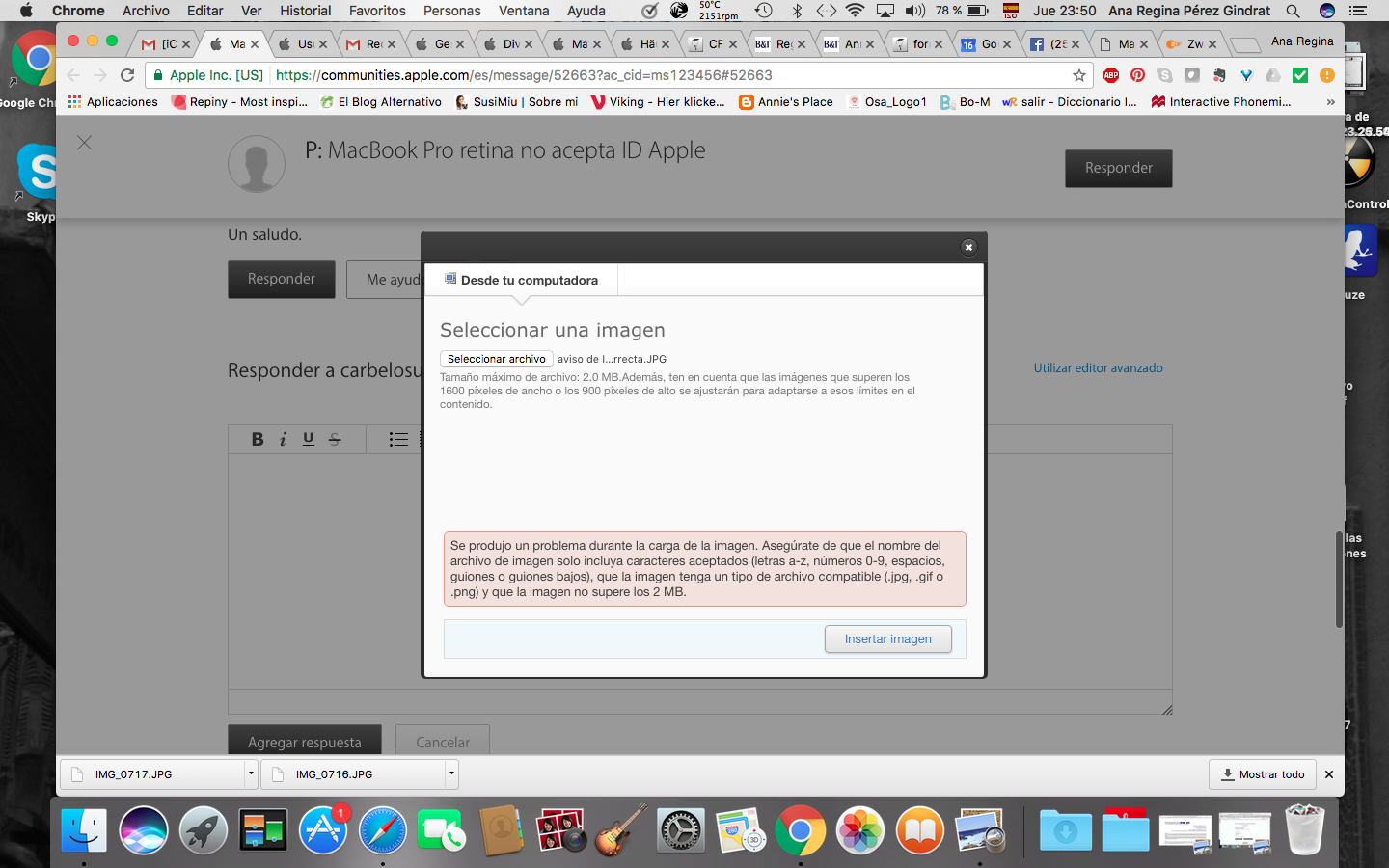The width and height of the screenshot is (1389, 868).
Task: Open Spotlight search in the menu bar
Action: point(1293,11)
